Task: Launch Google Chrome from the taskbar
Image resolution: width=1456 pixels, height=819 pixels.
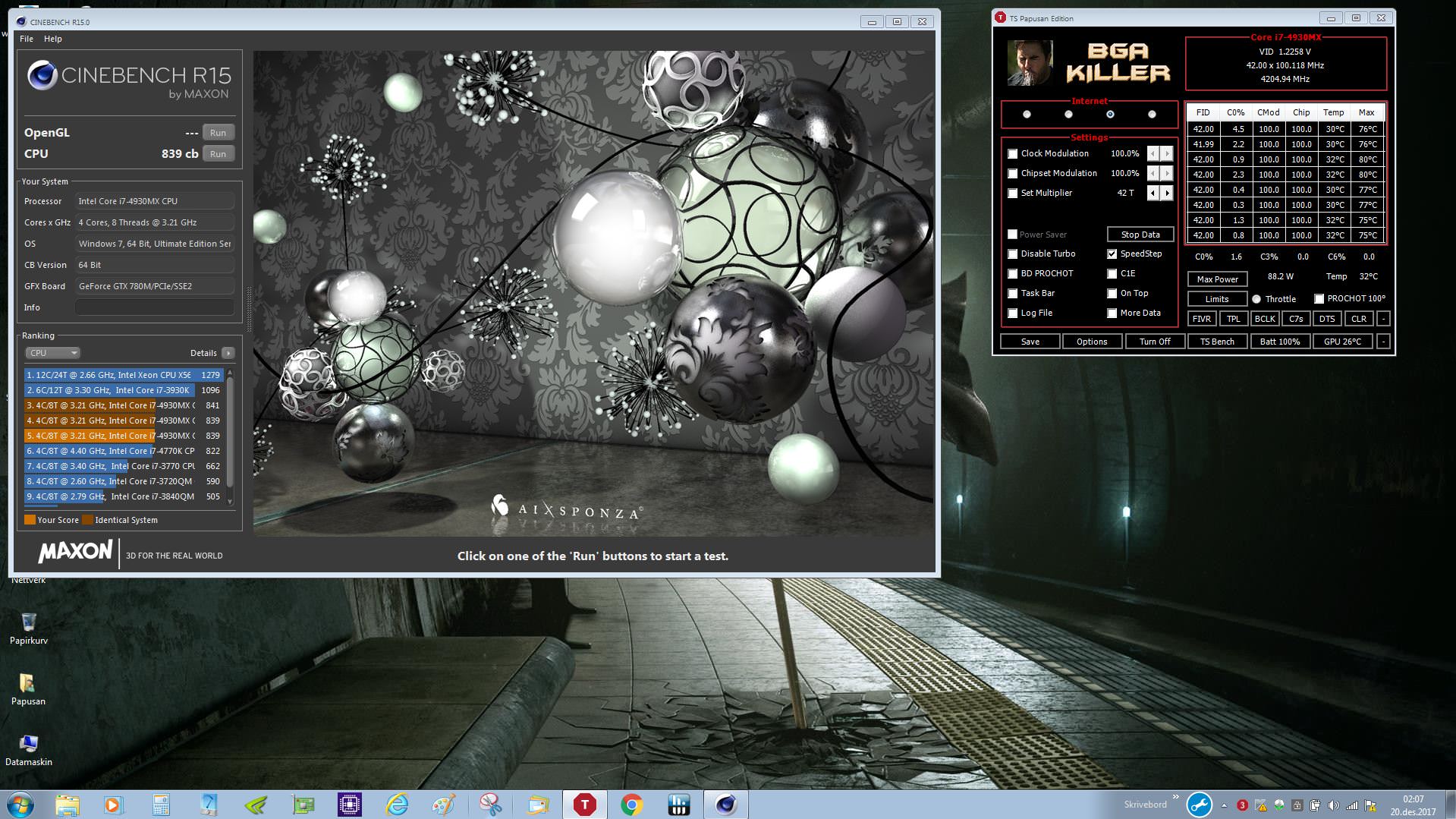Action: click(632, 805)
